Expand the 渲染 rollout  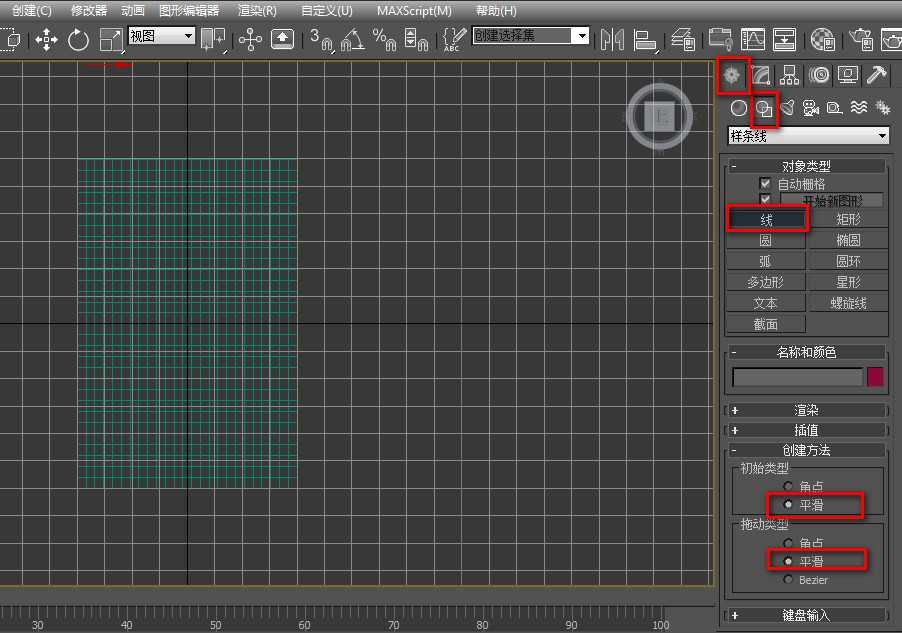pos(807,410)
